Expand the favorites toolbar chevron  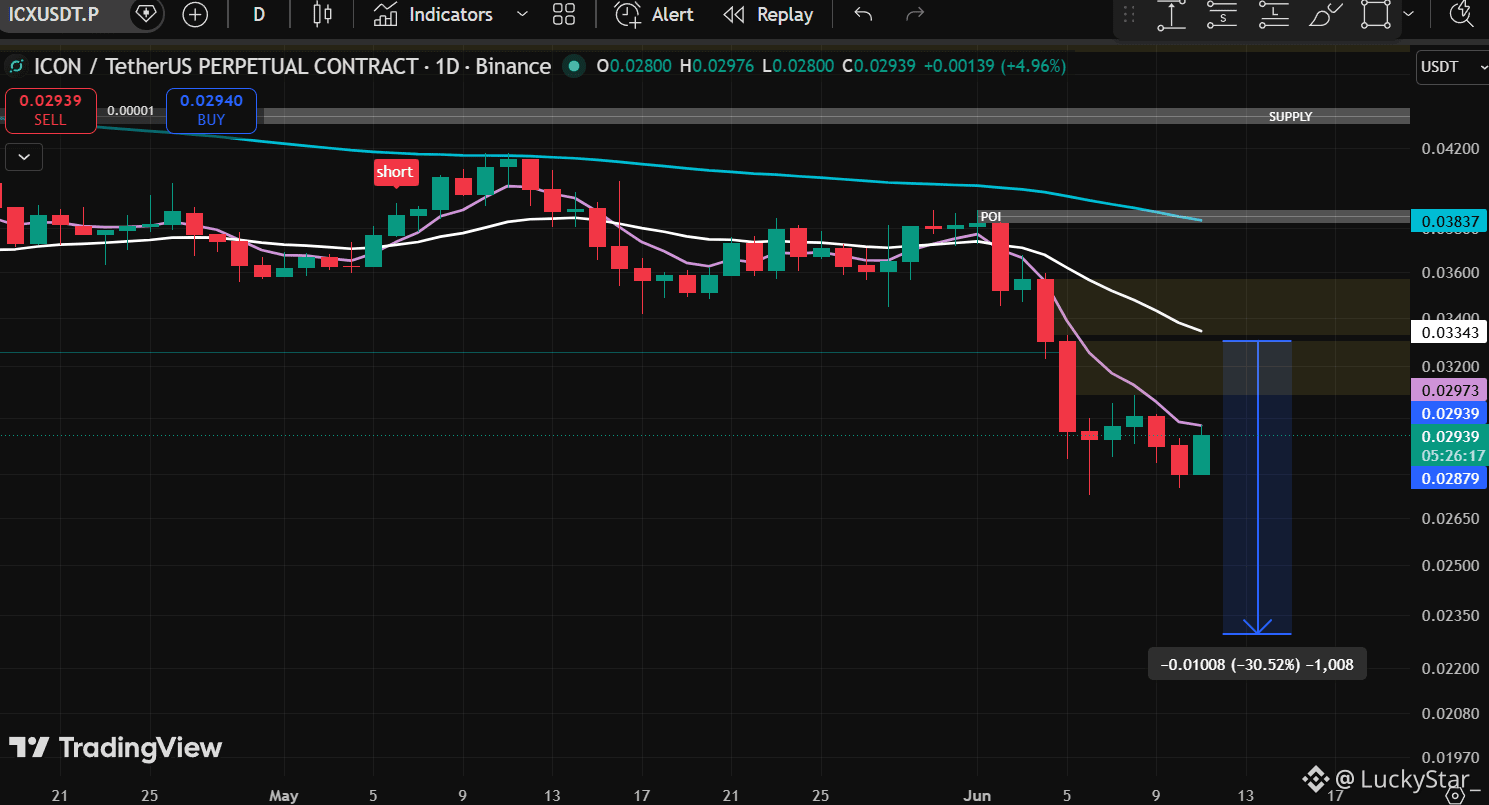click(x=1408, y=14)
